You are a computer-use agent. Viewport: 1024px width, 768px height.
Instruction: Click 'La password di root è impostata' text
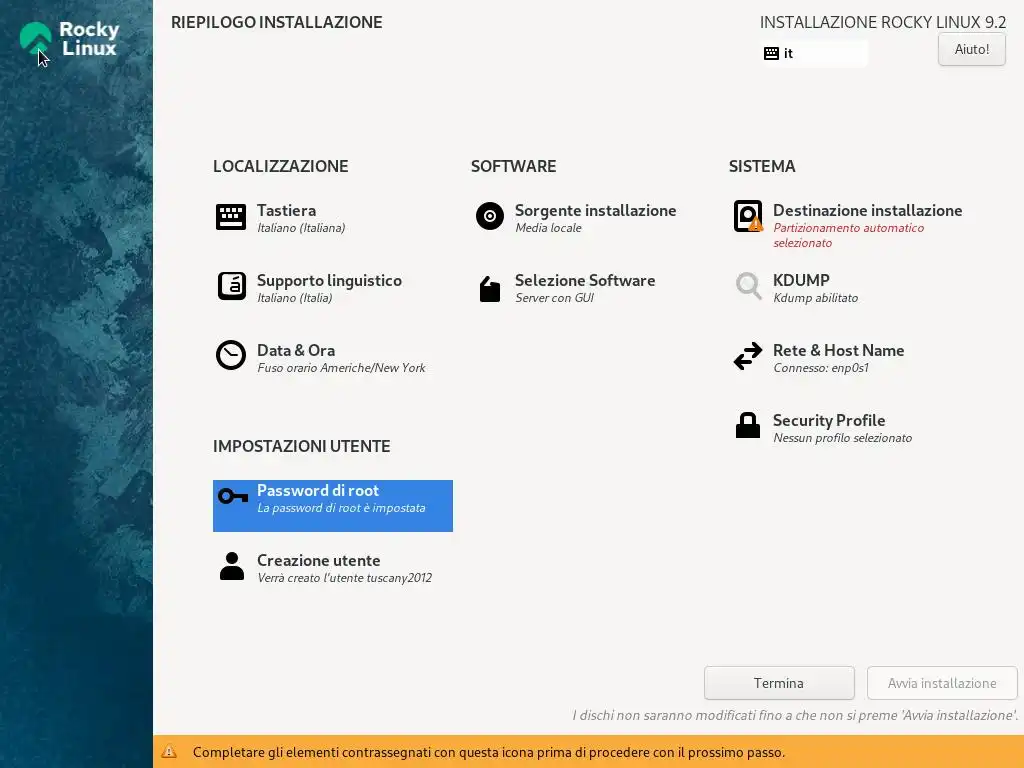(x=341, y=508)
